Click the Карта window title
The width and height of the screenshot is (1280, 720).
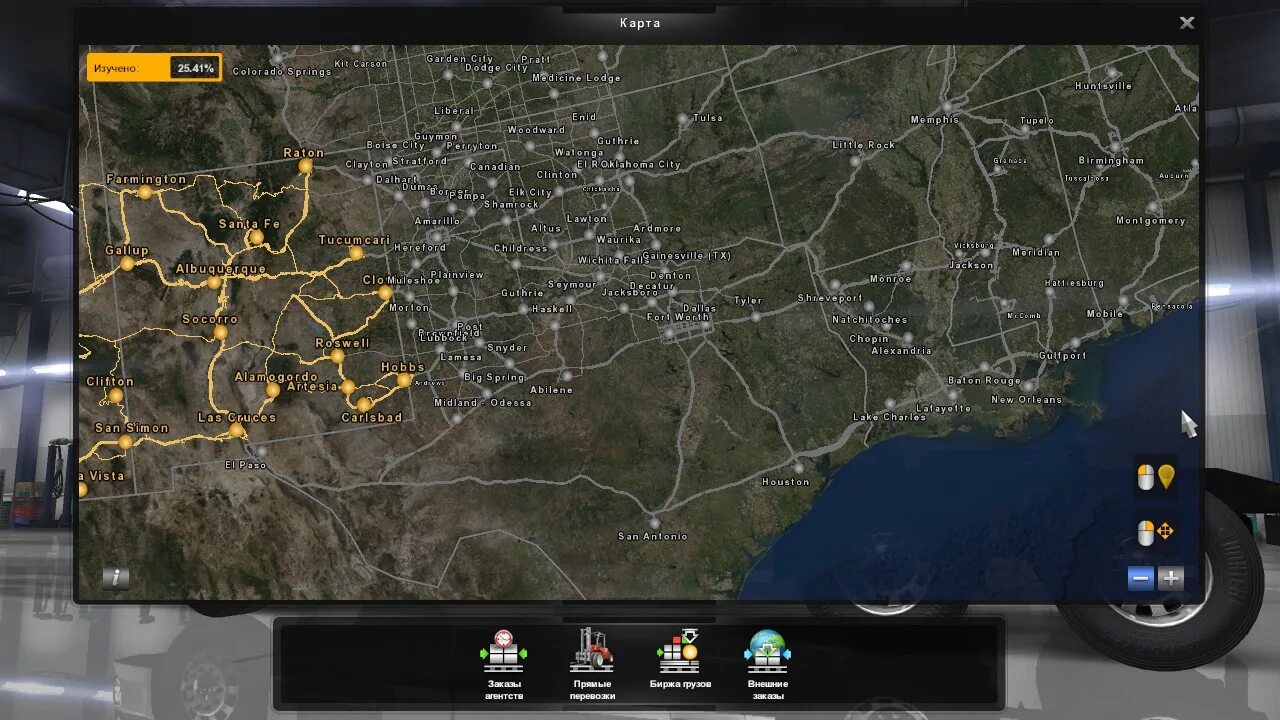click(x=640, y=22)
